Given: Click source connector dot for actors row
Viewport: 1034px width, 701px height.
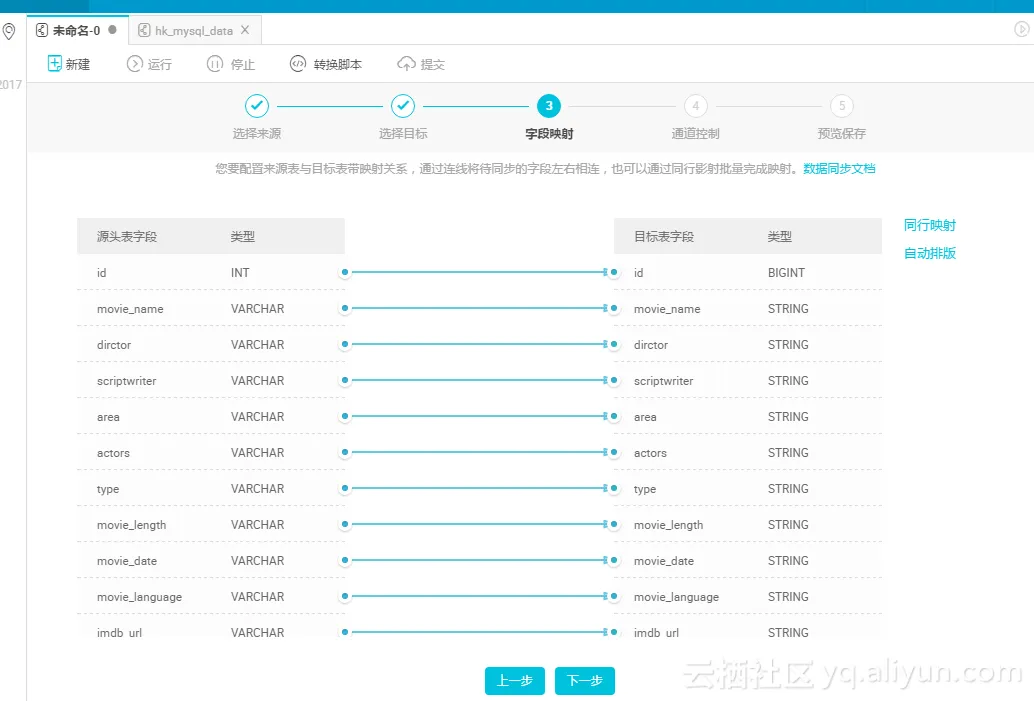Looking at the screenshot, I should [x=345, y=452].
